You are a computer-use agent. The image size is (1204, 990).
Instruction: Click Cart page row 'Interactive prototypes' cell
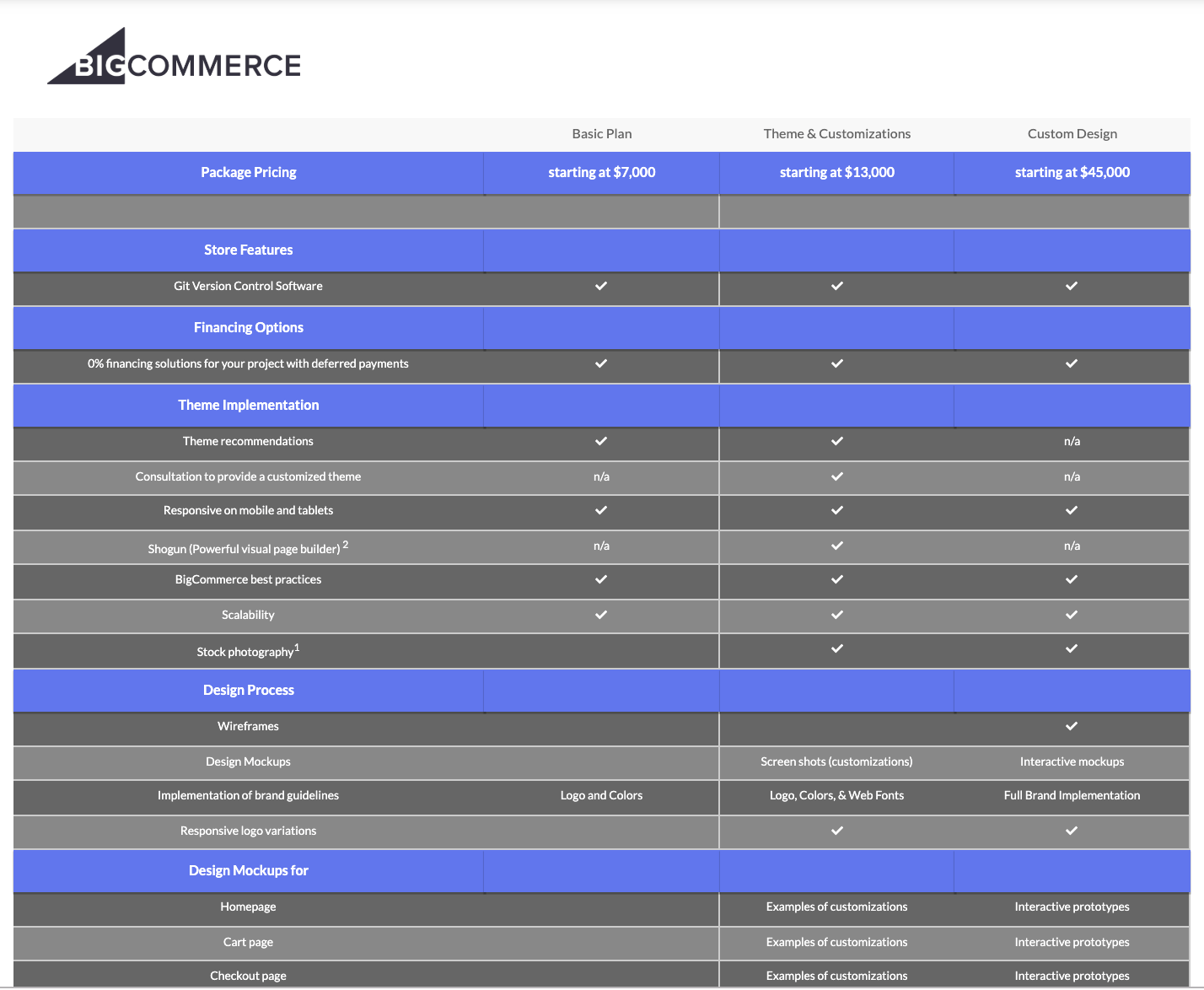1072,942
